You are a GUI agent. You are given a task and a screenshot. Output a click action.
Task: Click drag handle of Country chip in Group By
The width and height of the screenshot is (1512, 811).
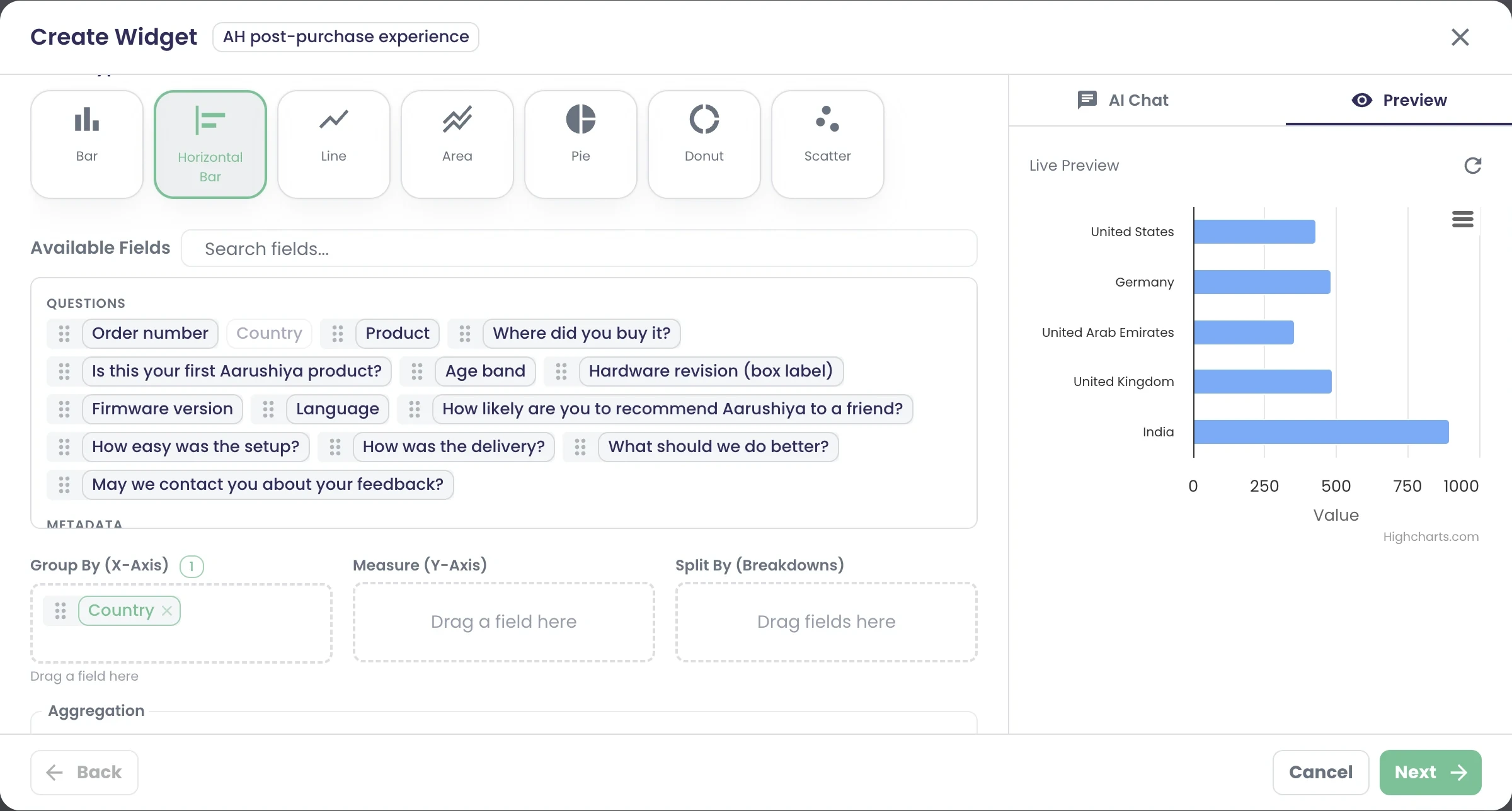[60, 611]
